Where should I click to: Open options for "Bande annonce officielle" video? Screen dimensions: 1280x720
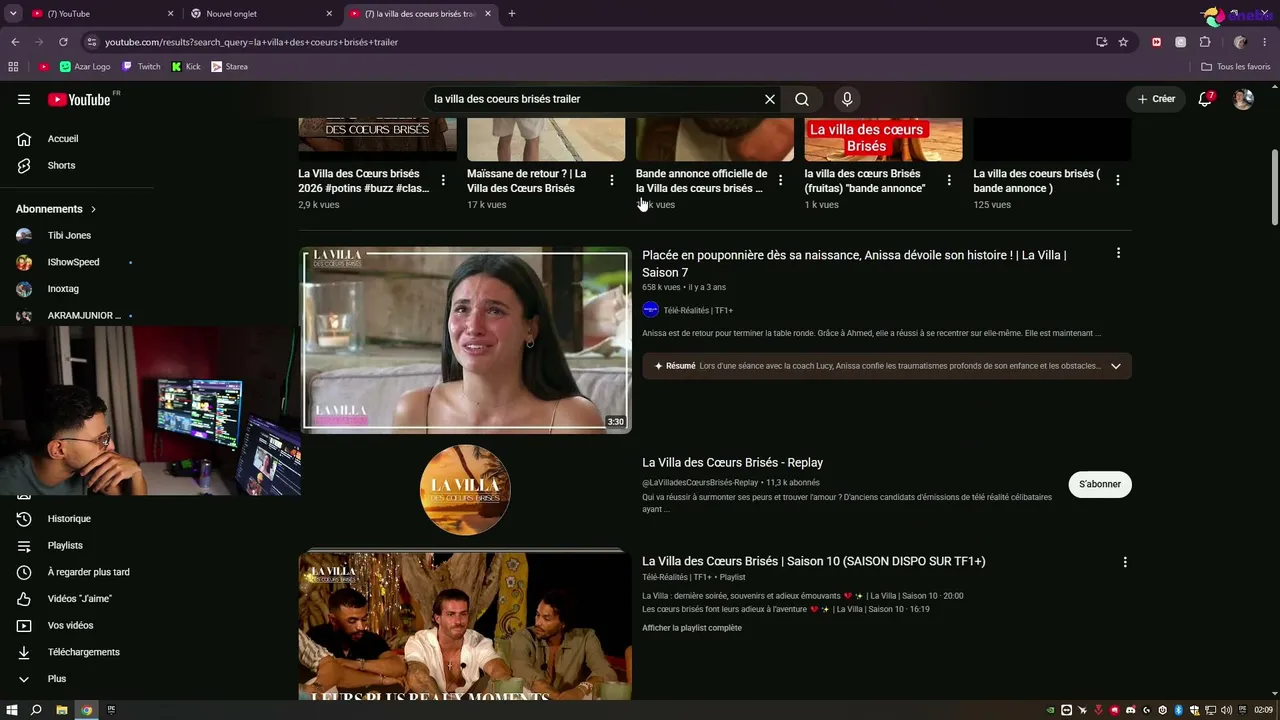pos(781,180)
